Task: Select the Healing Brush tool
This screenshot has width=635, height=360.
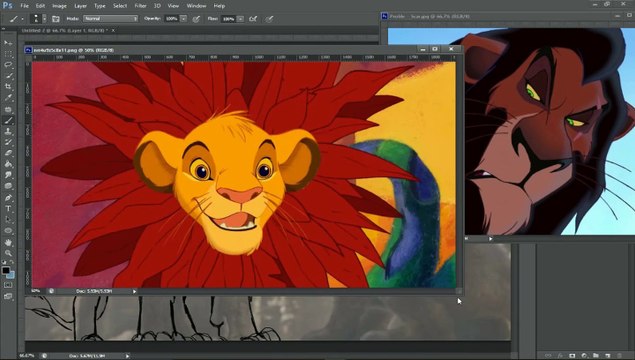Action: (x=8, y=109)
